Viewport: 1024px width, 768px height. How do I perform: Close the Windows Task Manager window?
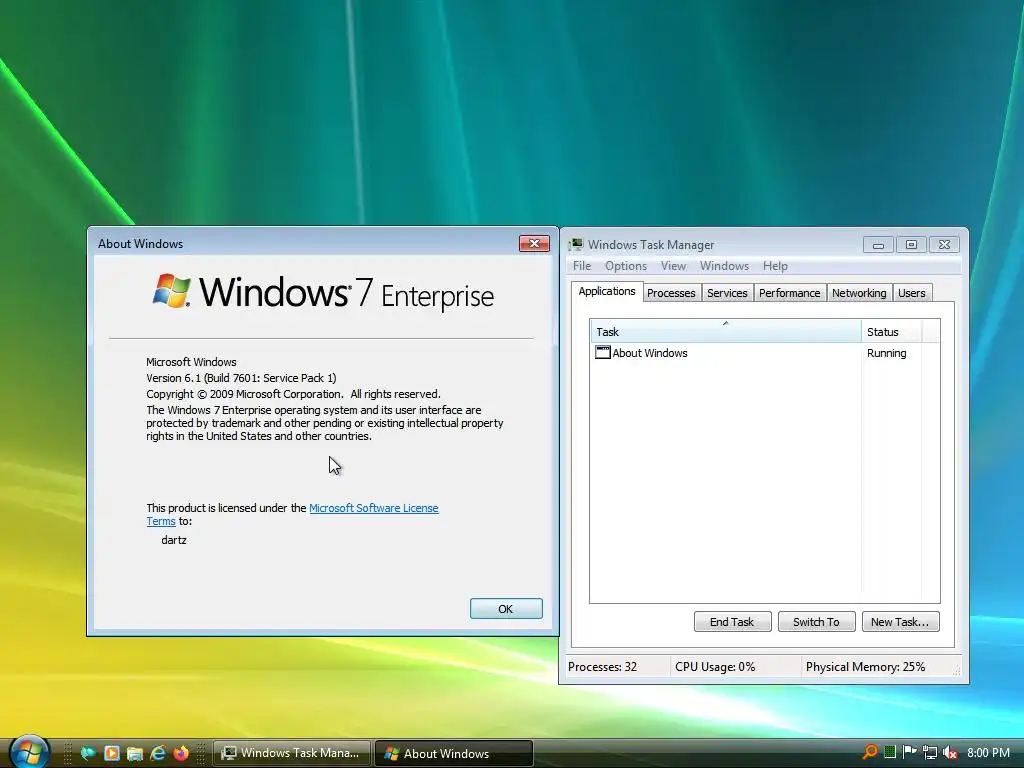tap(944, 245)
